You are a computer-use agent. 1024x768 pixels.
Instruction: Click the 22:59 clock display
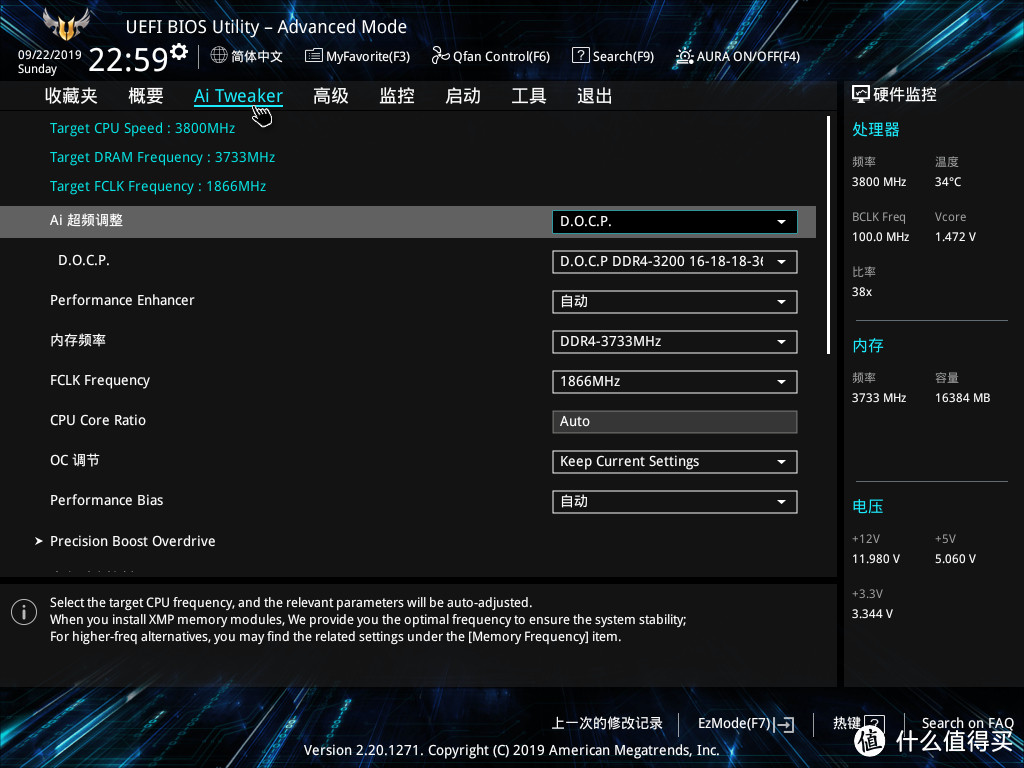click(128, 60)
